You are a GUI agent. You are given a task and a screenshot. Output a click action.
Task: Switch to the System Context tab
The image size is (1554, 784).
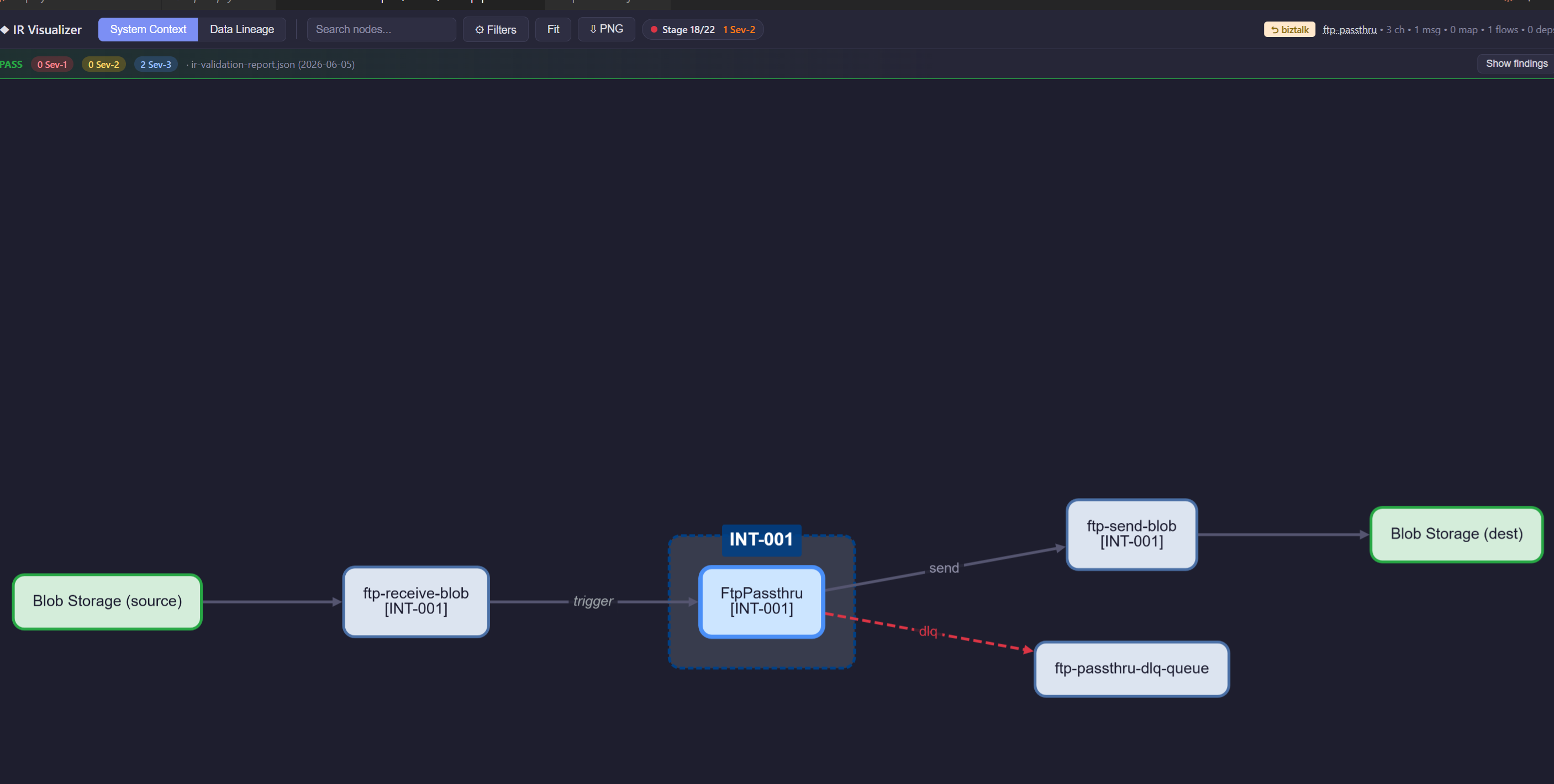pyautogui.click(x=148, y=29)
